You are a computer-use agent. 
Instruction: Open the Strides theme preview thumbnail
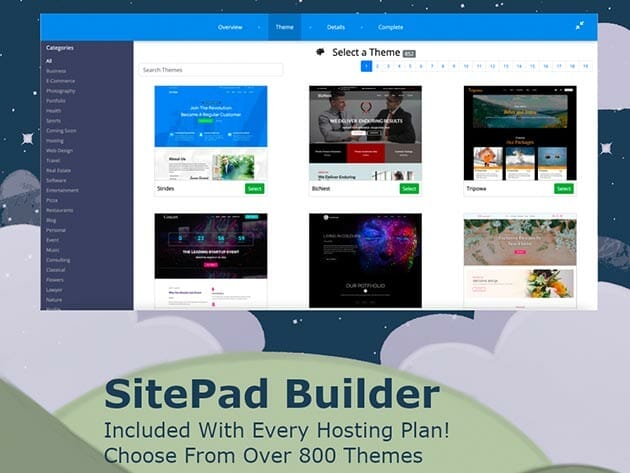click(x=211, y=133)
